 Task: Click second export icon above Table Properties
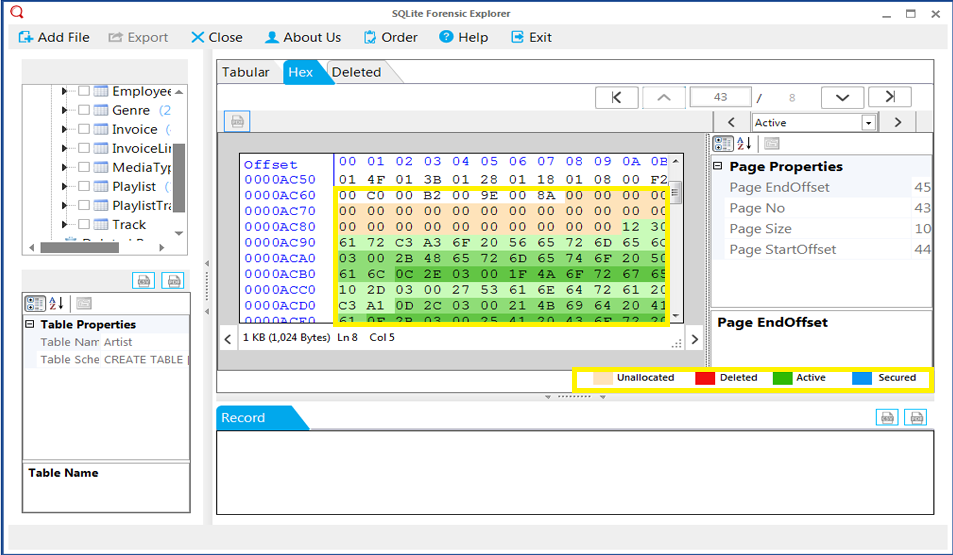click(x=173, y=281)
